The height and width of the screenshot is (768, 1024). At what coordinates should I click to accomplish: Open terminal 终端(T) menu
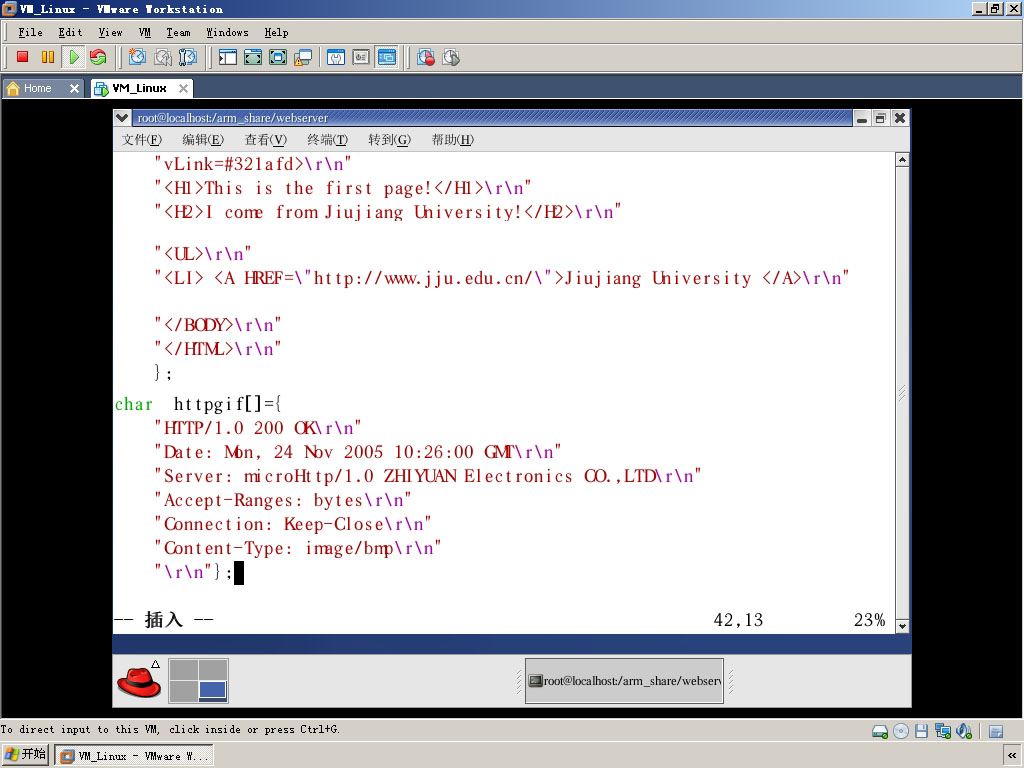point(328,140)
